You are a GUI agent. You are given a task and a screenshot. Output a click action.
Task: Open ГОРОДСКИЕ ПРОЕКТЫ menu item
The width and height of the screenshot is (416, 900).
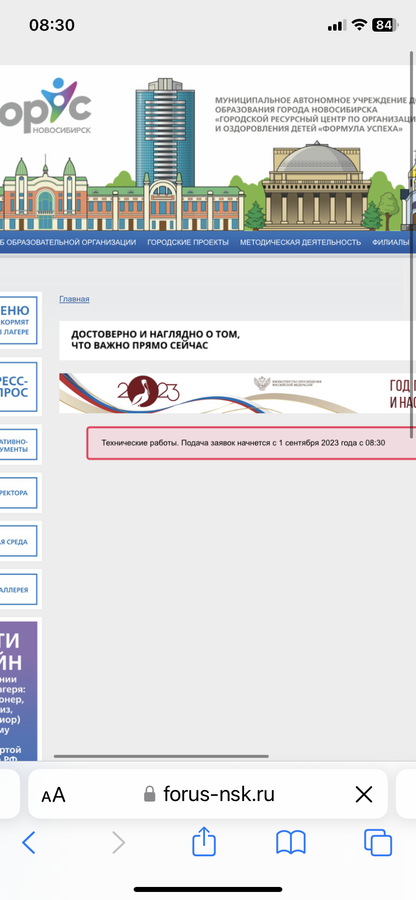[188, 242]
